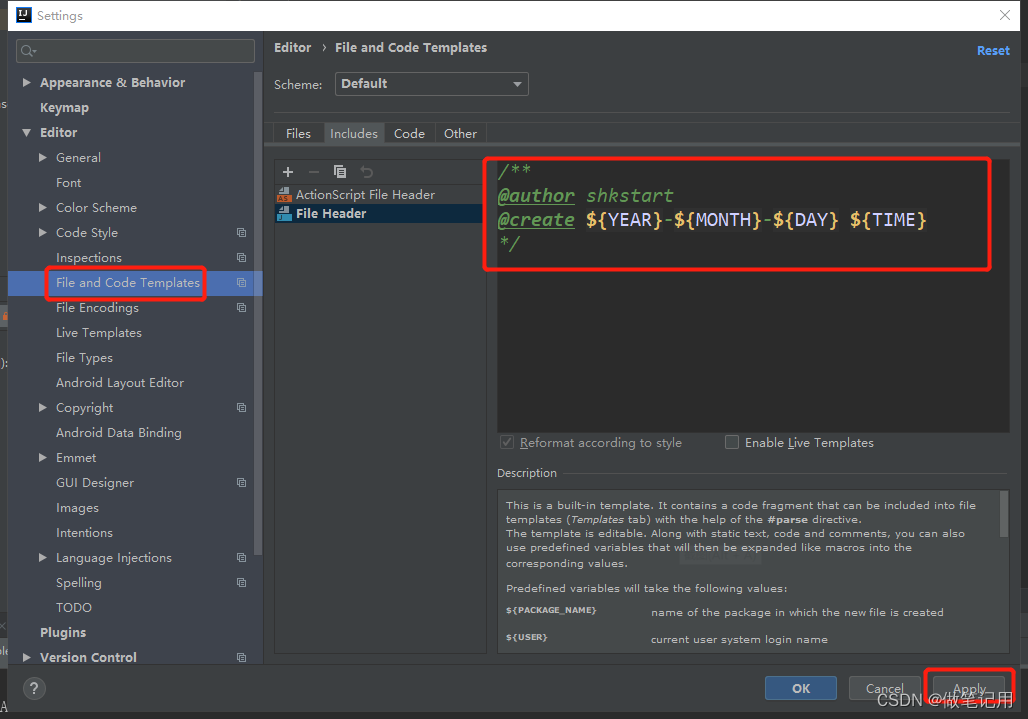Image resolution: width=1028 pixels, height=719 pixels.
Task: Expand the Version Control section
Action: (x=26, y=658)
